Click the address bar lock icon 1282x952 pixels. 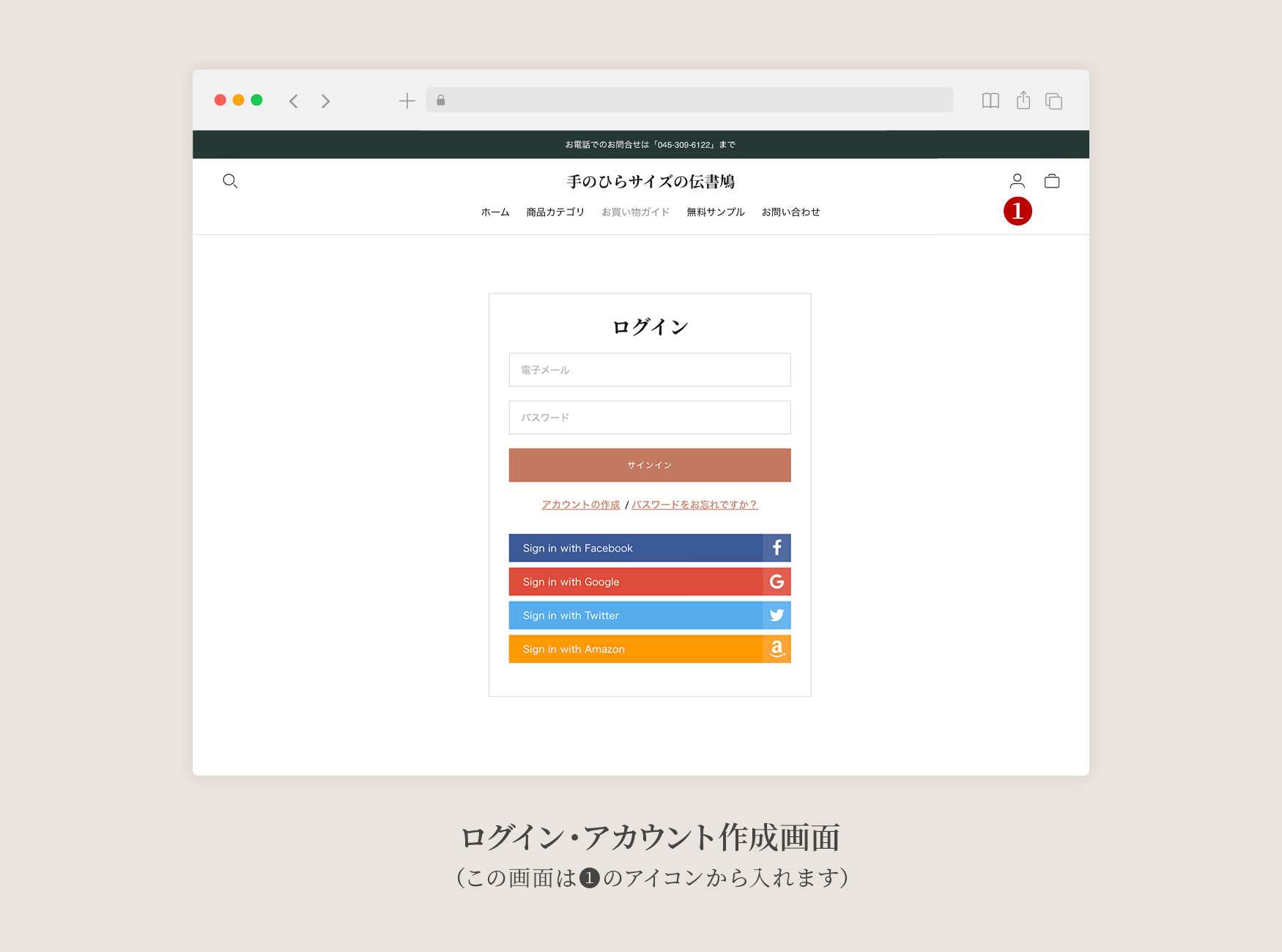tap(441, 100)
